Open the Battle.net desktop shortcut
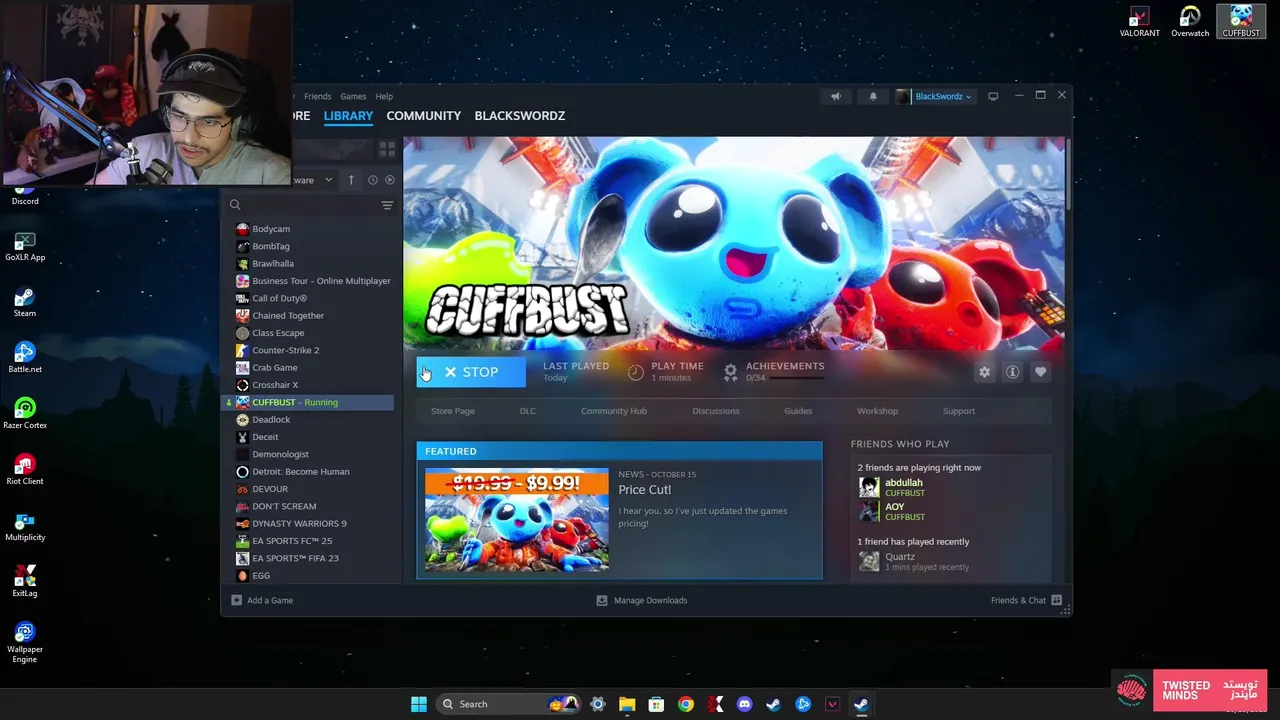This screenshot has height=720, width=1280. [25, 358]
